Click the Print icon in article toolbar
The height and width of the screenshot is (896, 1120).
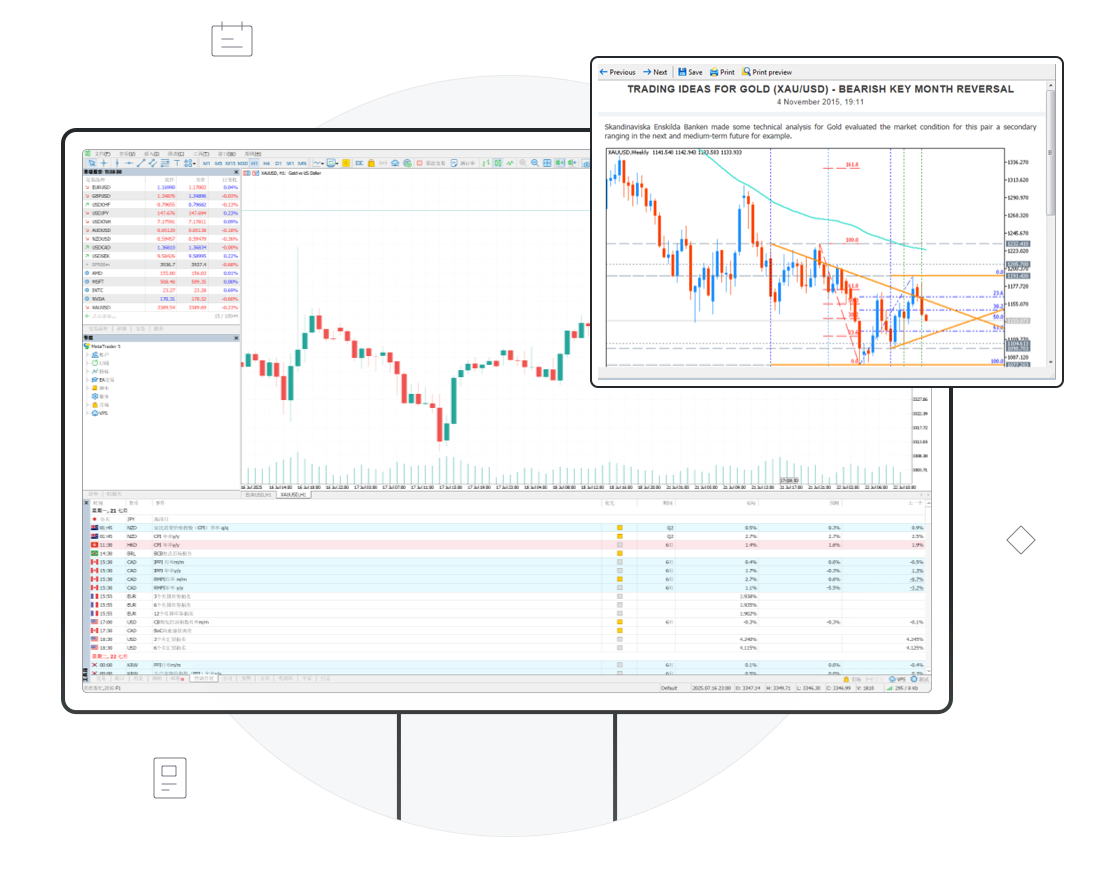[x=721, y=72]
